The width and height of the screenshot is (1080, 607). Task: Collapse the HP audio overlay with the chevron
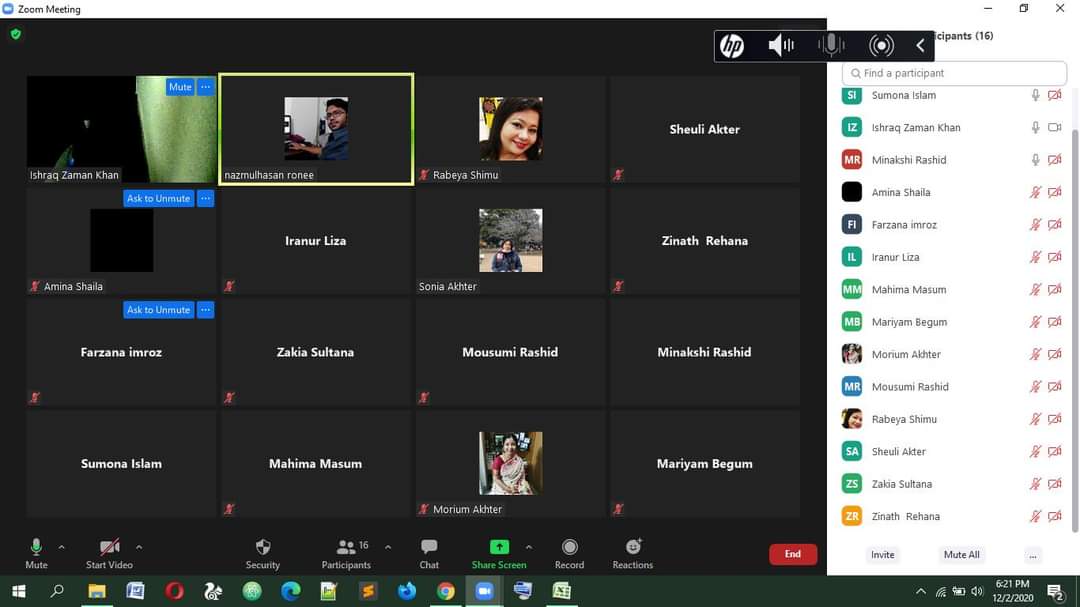coord(920,45)
